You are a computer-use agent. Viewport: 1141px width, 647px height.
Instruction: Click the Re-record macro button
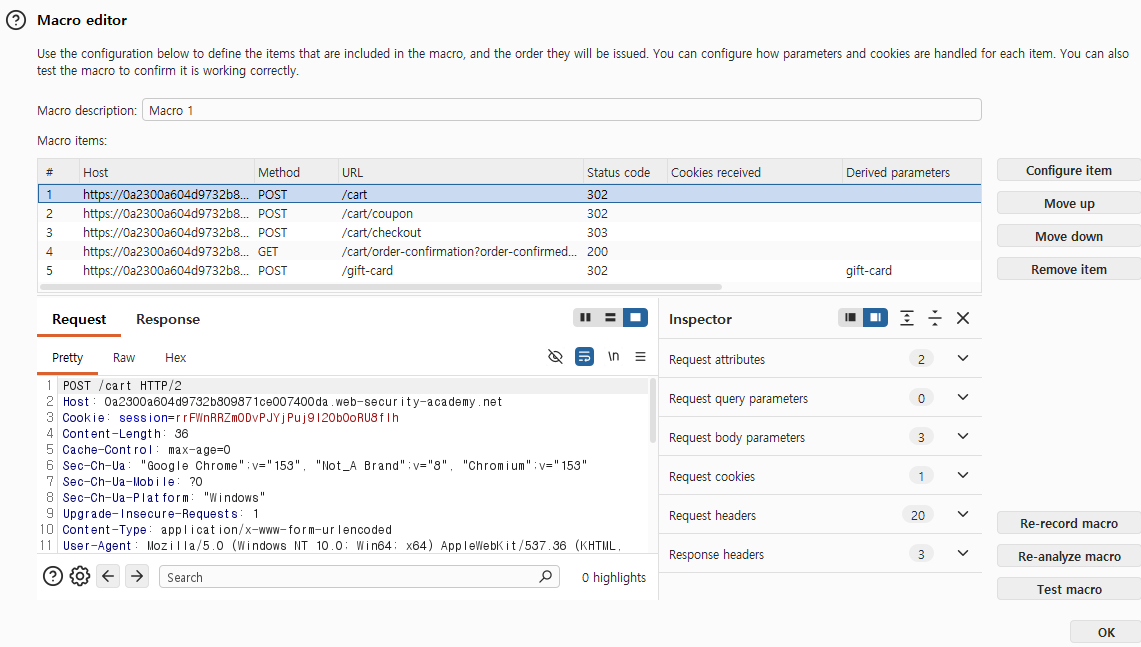coord(1068,523)
